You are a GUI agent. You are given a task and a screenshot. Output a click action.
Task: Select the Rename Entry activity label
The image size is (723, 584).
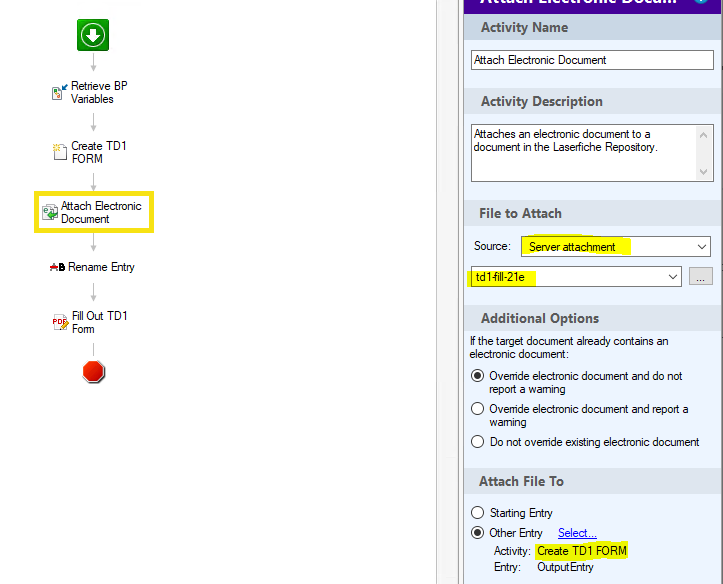pyautogui.click(x=101, y=267)
